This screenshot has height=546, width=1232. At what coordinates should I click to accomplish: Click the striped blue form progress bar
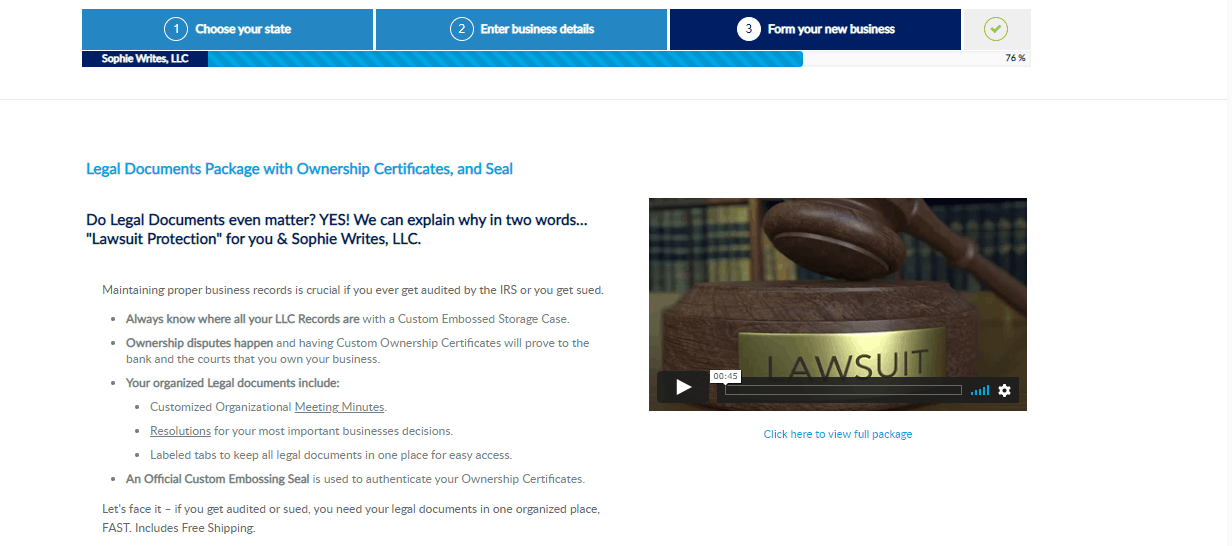(x=504, y=59)
